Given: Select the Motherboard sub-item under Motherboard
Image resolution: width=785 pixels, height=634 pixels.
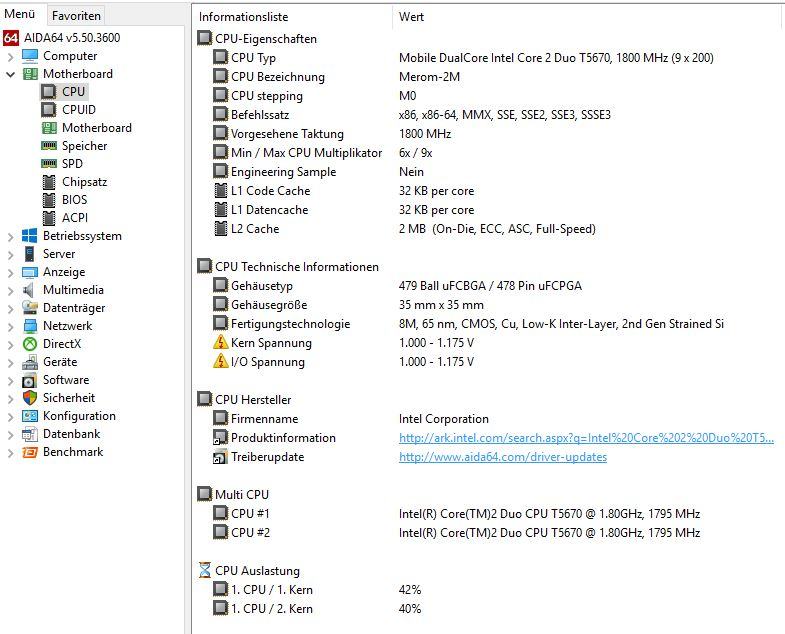Looking at the screenshot, I should click(97, 128).
